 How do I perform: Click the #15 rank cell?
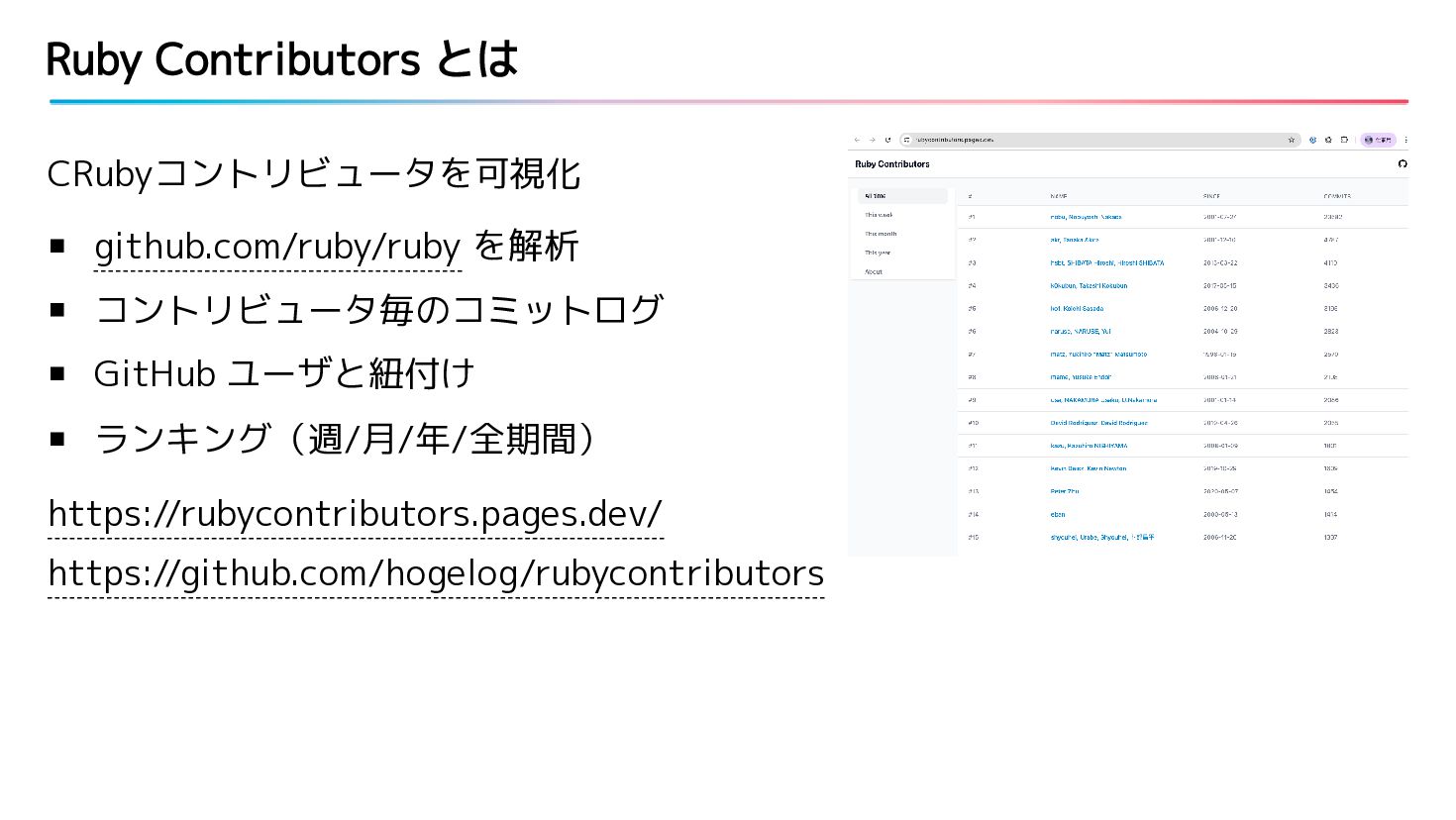pyautogui.click(x=974, y=538)
